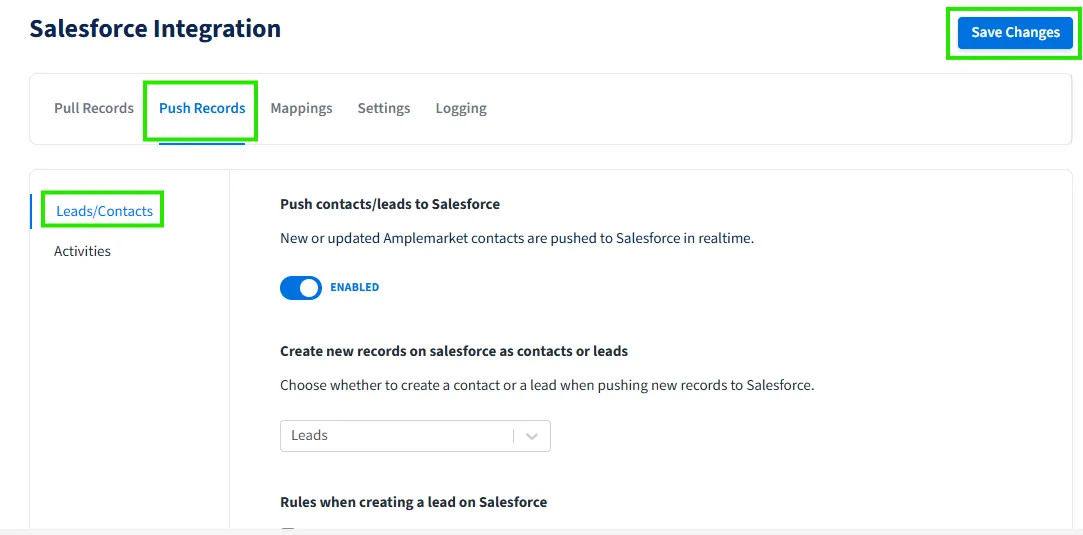Tick the partially visible checkbox under Rules
This screenshot has height=535, width=1083.
[x=288, y=530]
